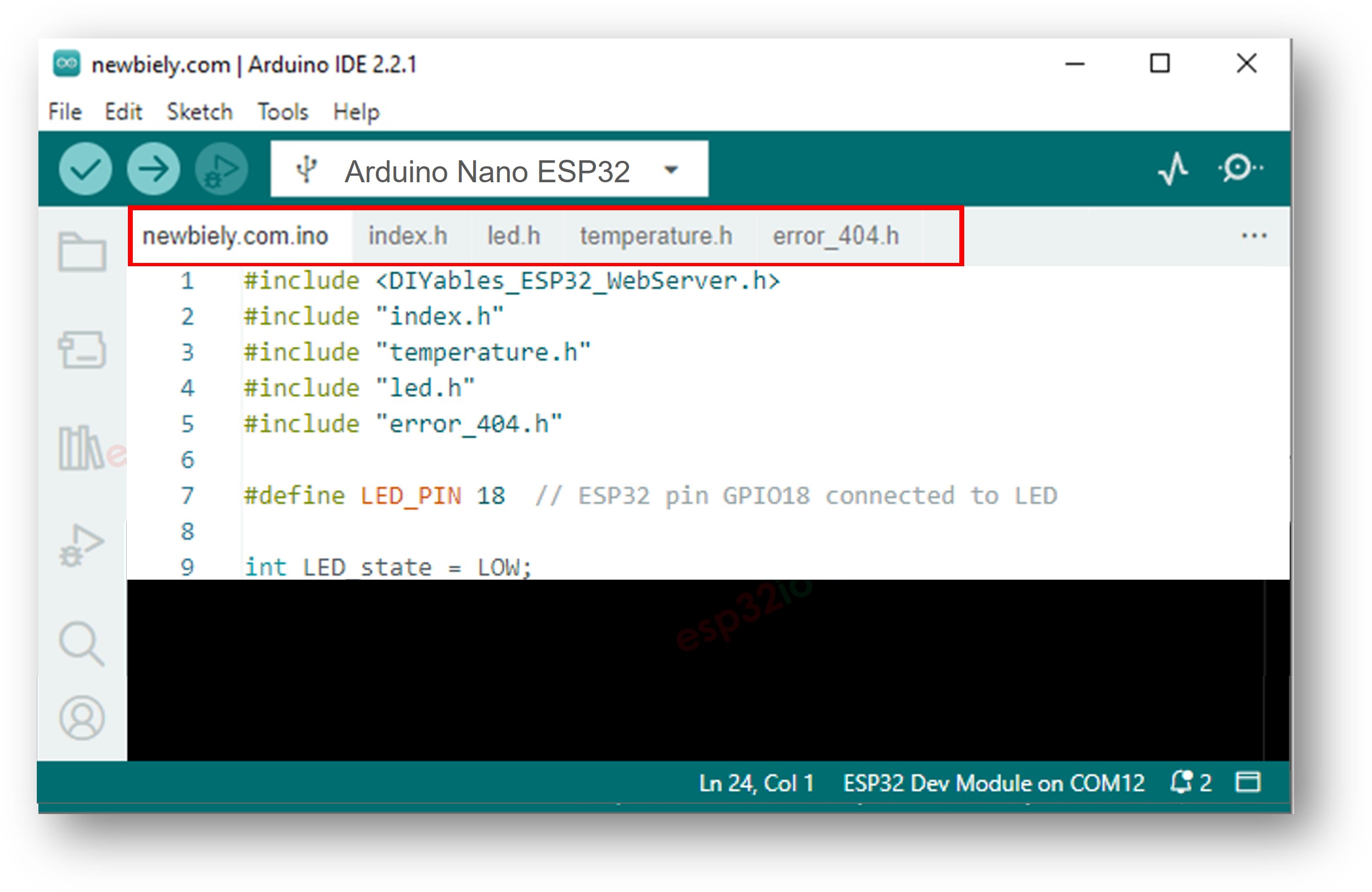
Task: Switch to the error_404.h tab
Action: pos(835,235)
